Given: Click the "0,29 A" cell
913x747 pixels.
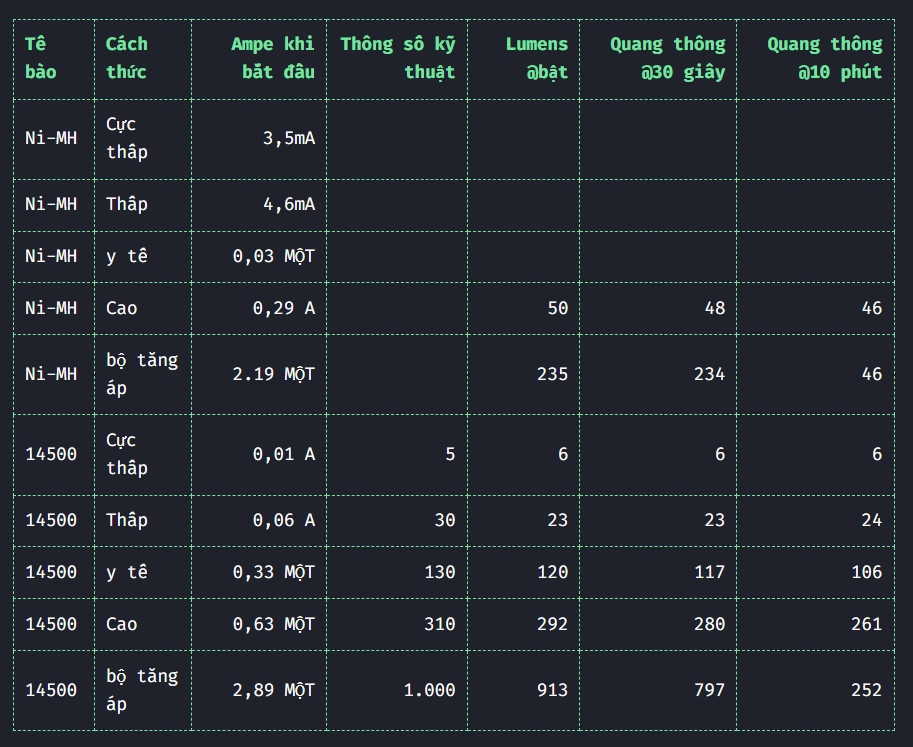Looking at the screenshot, I should 283,308.
